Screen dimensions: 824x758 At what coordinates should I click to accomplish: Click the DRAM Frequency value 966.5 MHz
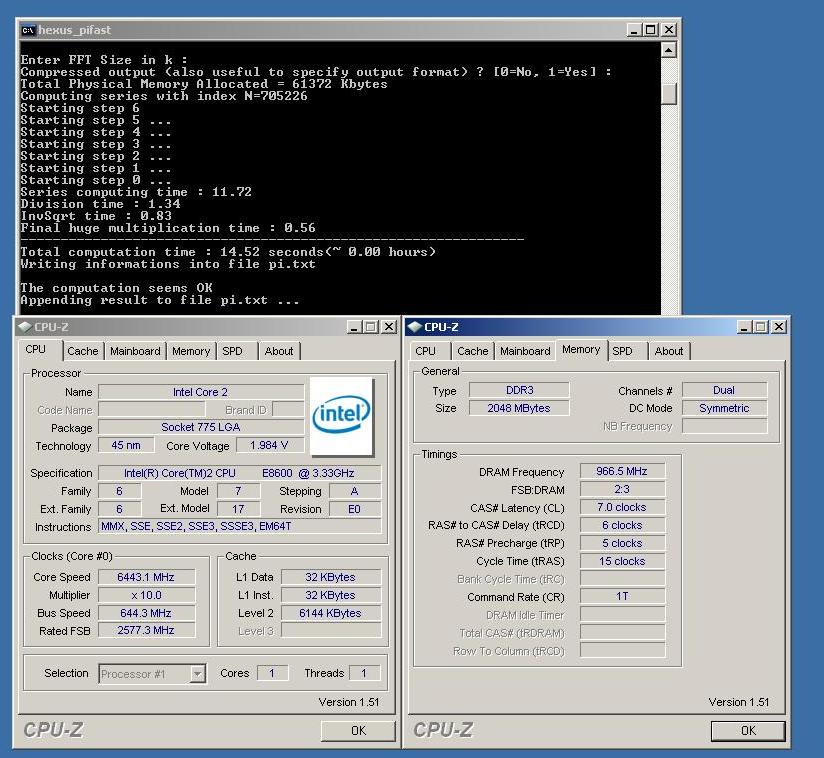tap(622, 471)
